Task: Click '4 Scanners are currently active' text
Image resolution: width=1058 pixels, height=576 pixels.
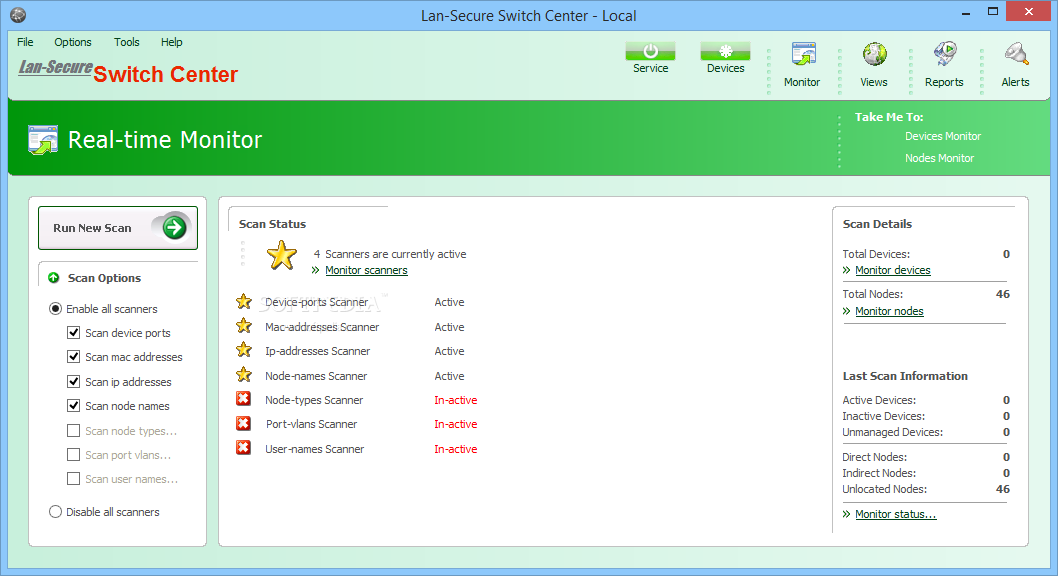Action: pos(390,254)
